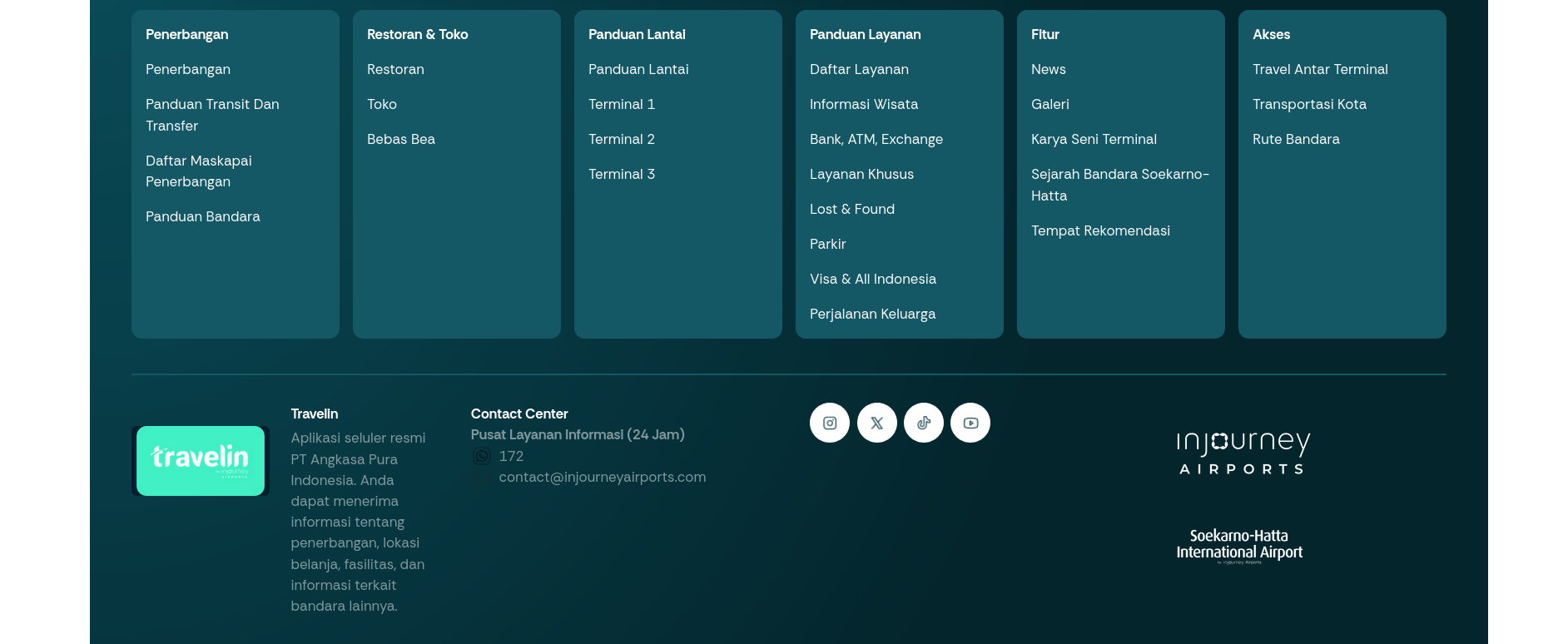The image size is (1568, 644).
Task: Select Daftar Maskapai Penerbangan link
Action: point(198,171)
